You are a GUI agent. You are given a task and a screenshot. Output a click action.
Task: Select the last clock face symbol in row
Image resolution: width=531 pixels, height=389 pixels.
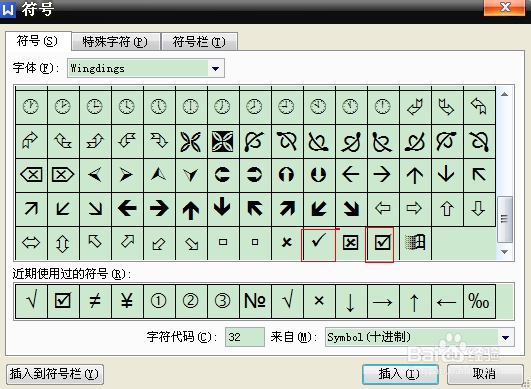(383, 107)
